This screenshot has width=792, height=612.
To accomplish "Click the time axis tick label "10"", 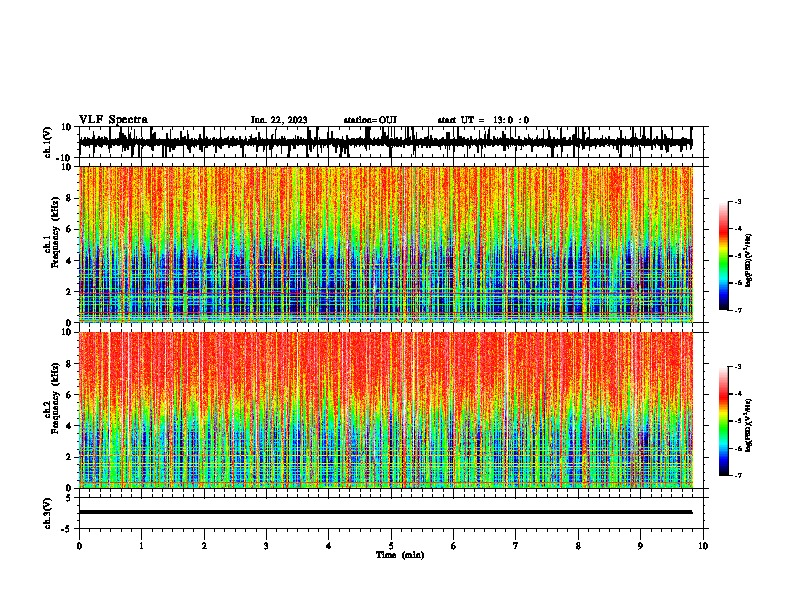I will point(703,546).
